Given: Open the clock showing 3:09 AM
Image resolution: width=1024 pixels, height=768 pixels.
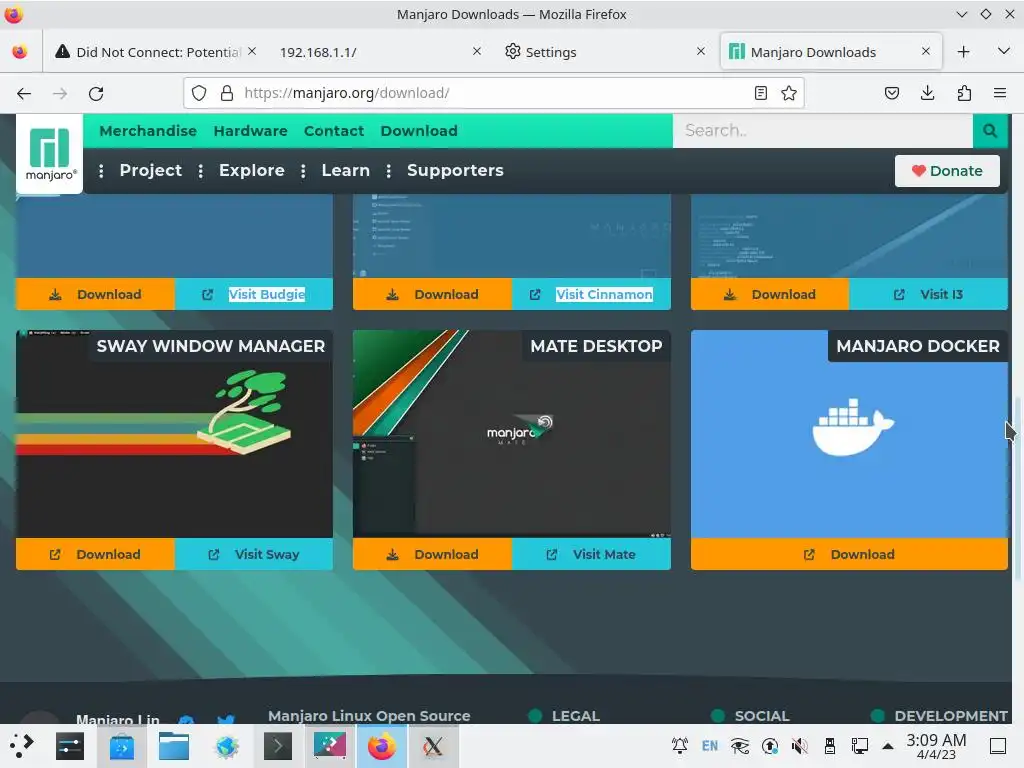Looking at the screenshot, I should click(x=936, y=746).
